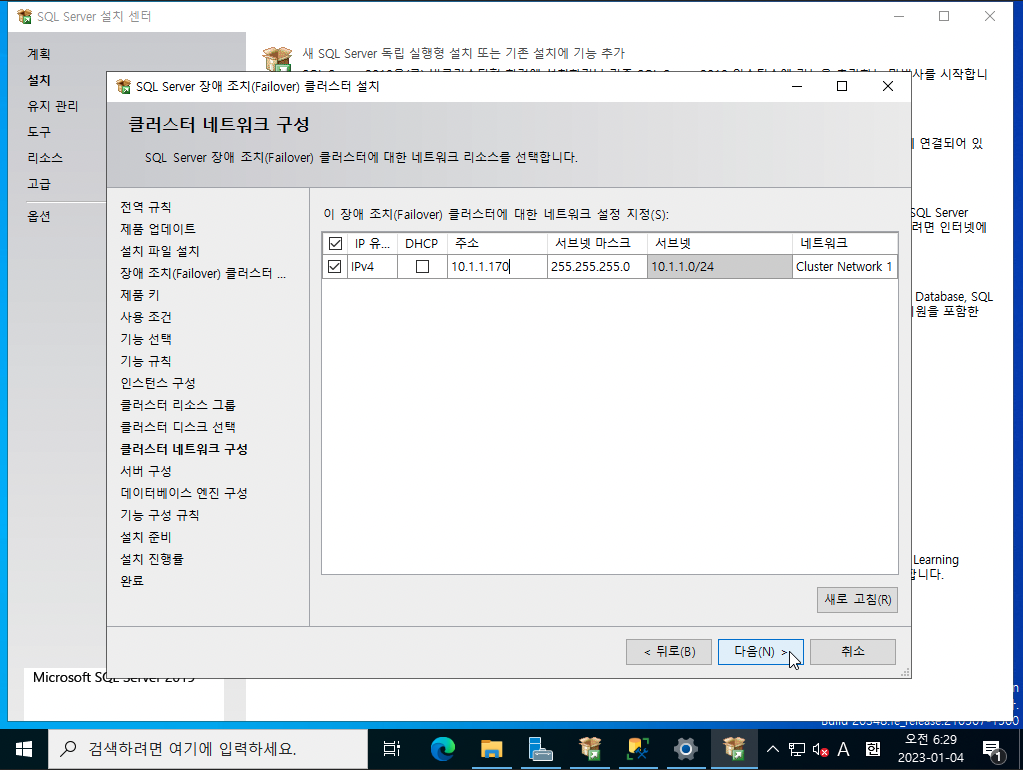Click the 서브넷 마스크 column header

click(x=597, y=243)
